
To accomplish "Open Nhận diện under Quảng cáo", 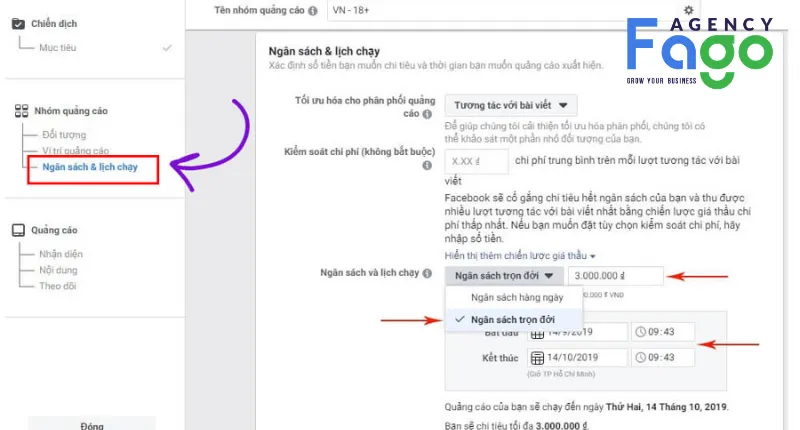I will pyautogui.click(x=61, y=254).
